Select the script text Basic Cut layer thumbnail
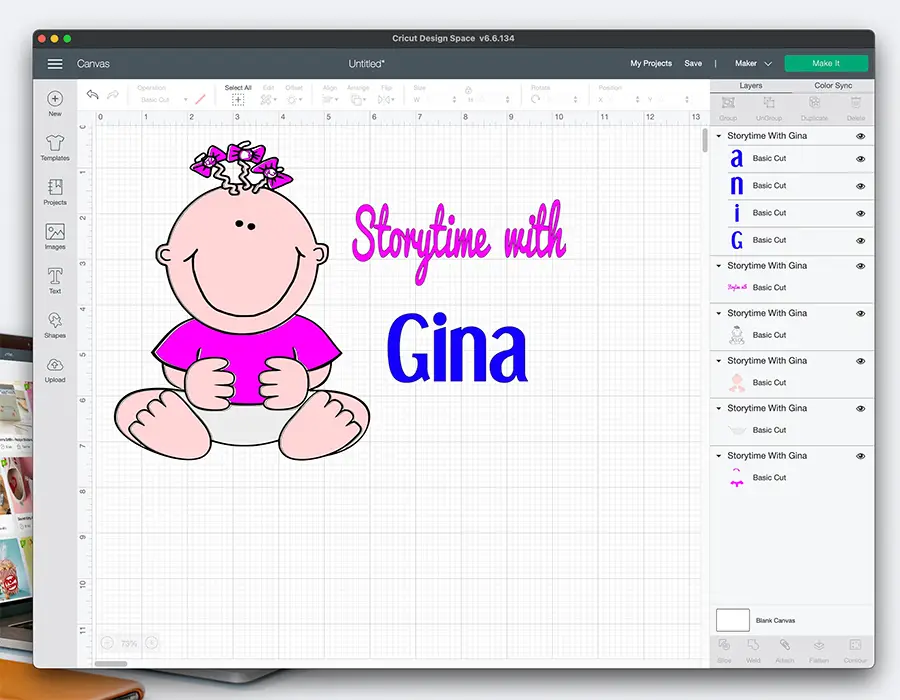This screenshot has height=700, width=900. [x=737, y=287]
